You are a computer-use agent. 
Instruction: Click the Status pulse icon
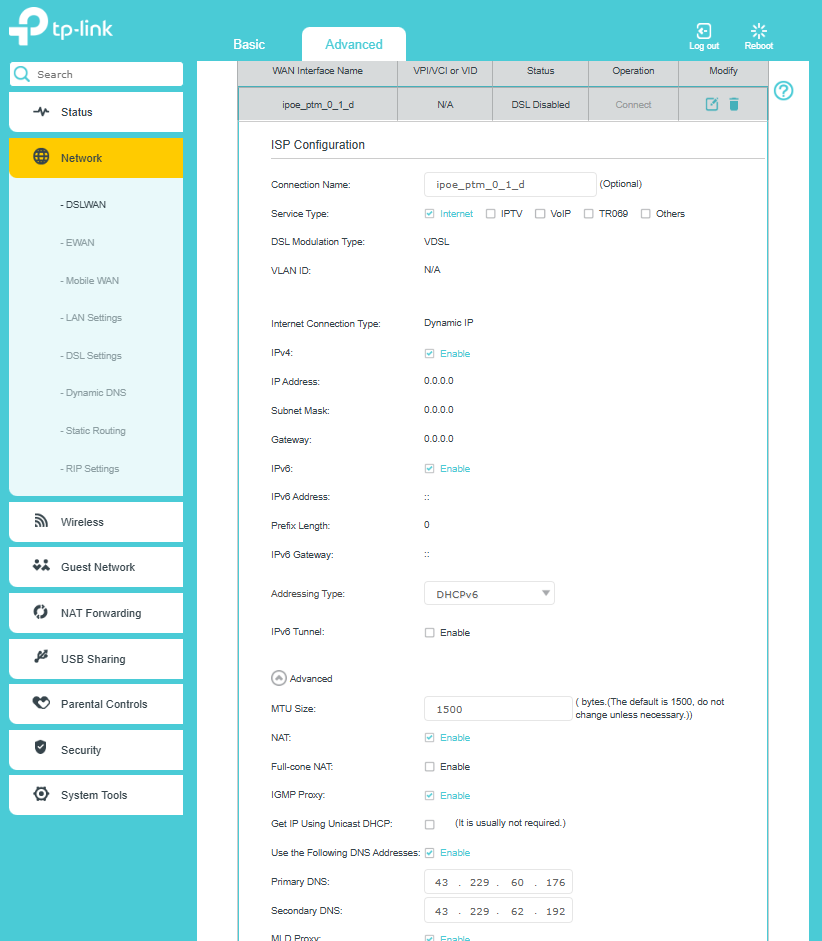(41, 112)
